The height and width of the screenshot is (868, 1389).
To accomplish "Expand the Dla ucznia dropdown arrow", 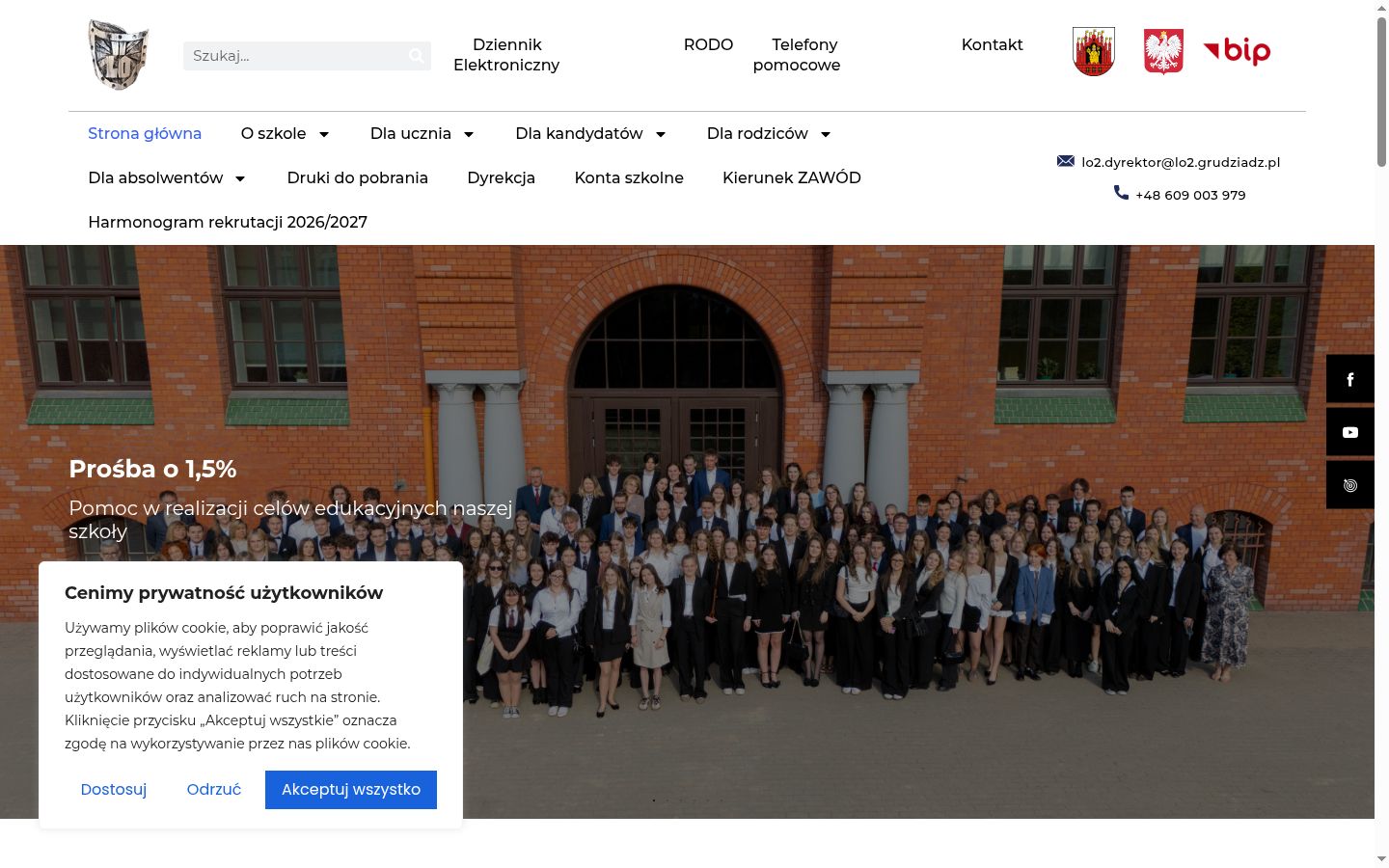I will pyautogui.click(x=469, y=134).
